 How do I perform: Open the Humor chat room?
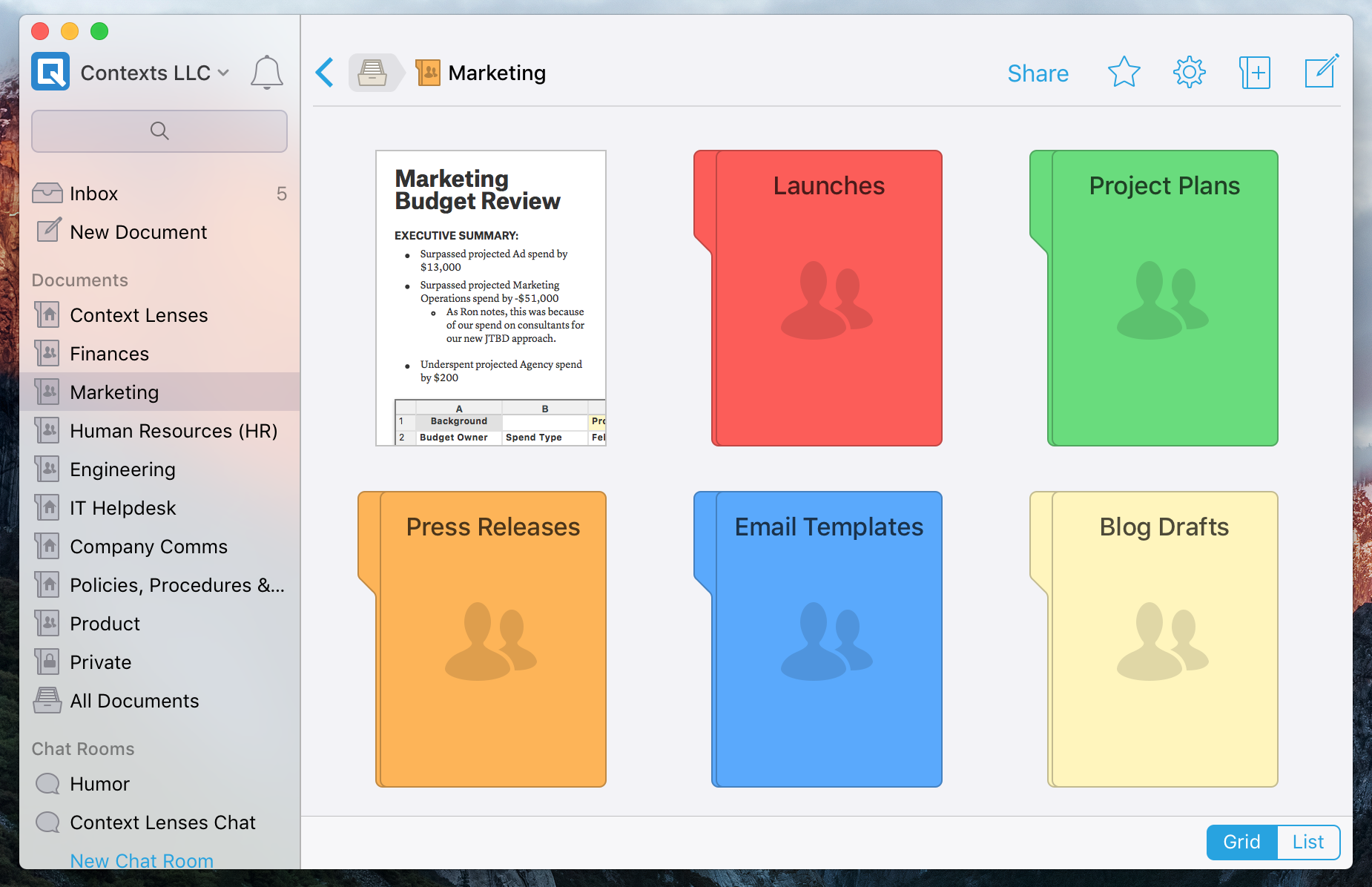[99, 784]
